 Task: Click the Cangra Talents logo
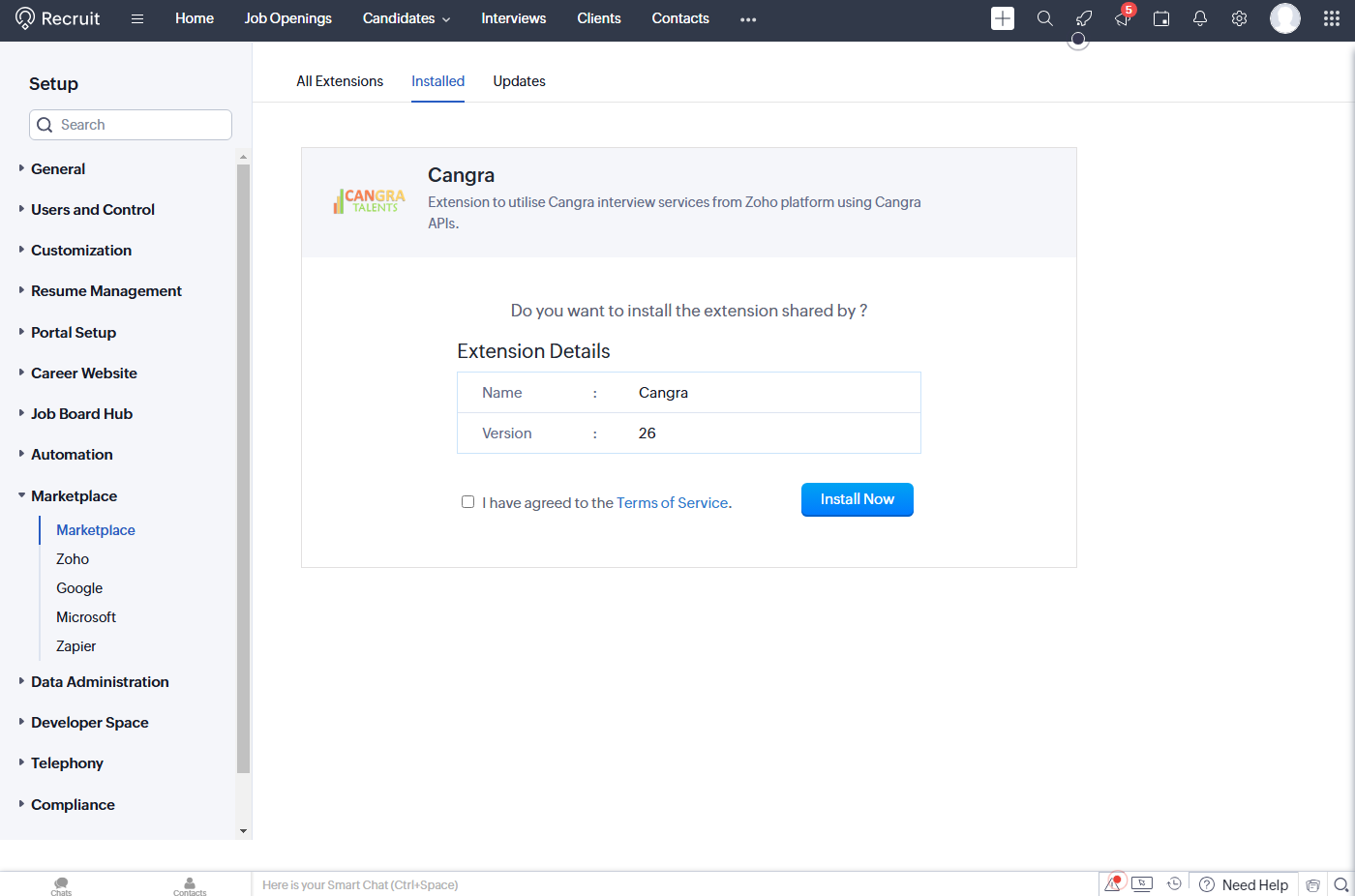[369, 201]
